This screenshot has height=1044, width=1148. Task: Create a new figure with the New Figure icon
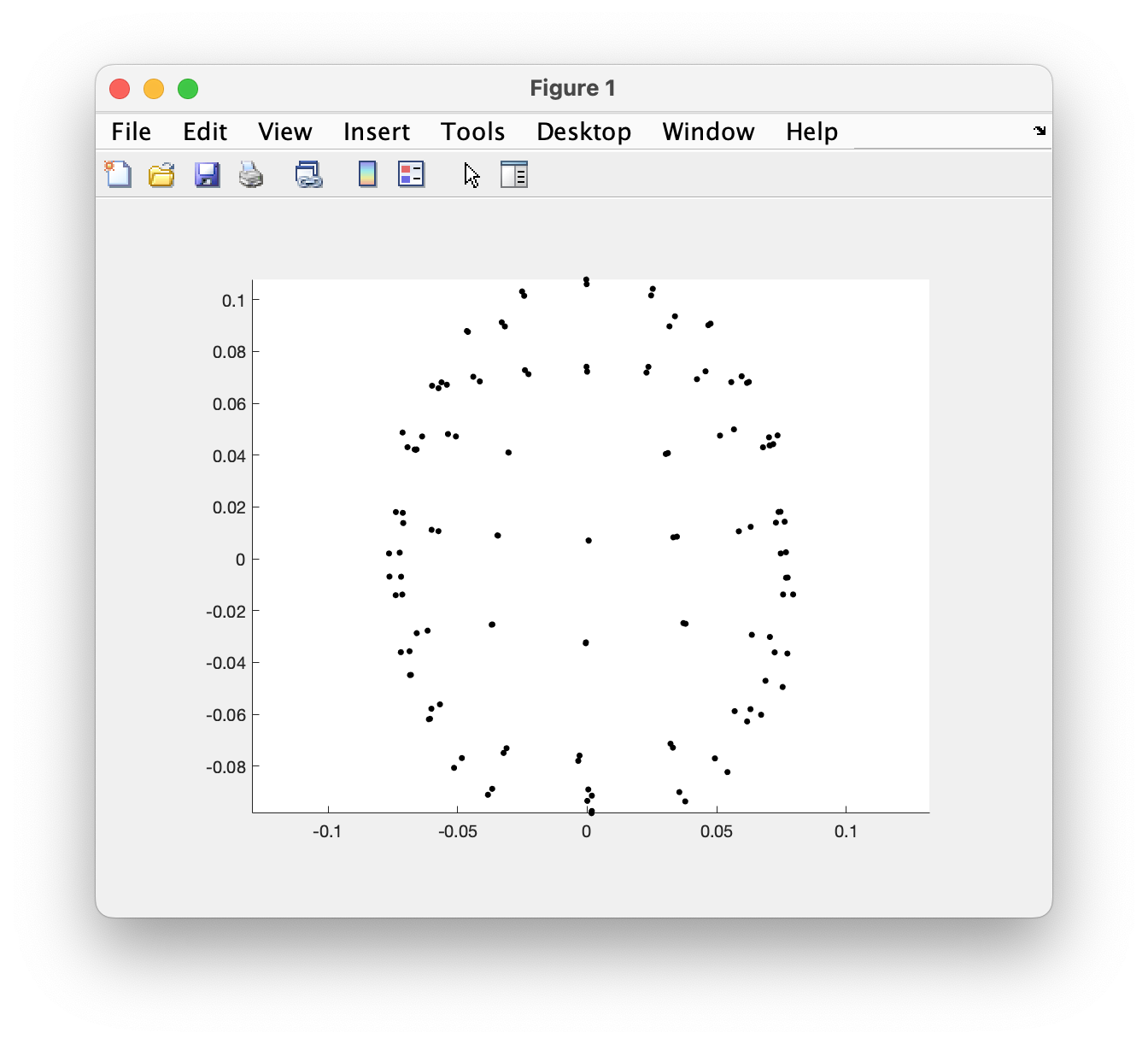(119, 173)
